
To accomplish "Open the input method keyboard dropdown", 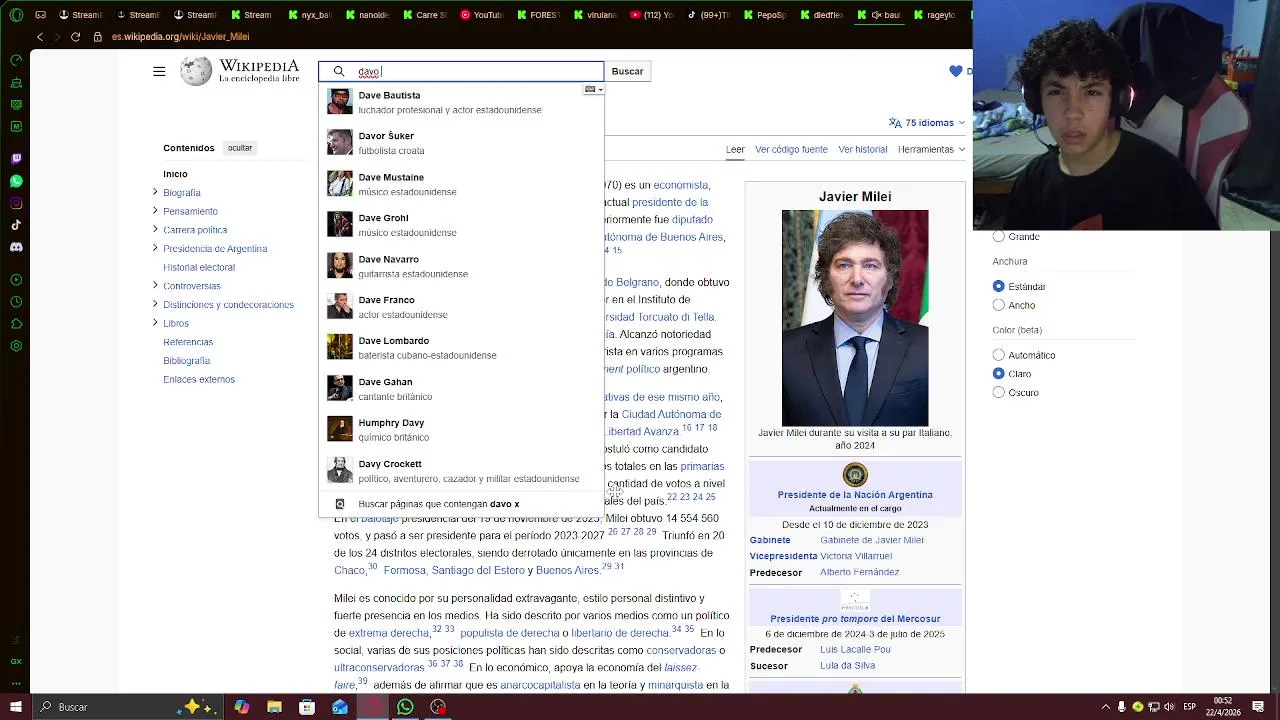I will pos(593,89).
